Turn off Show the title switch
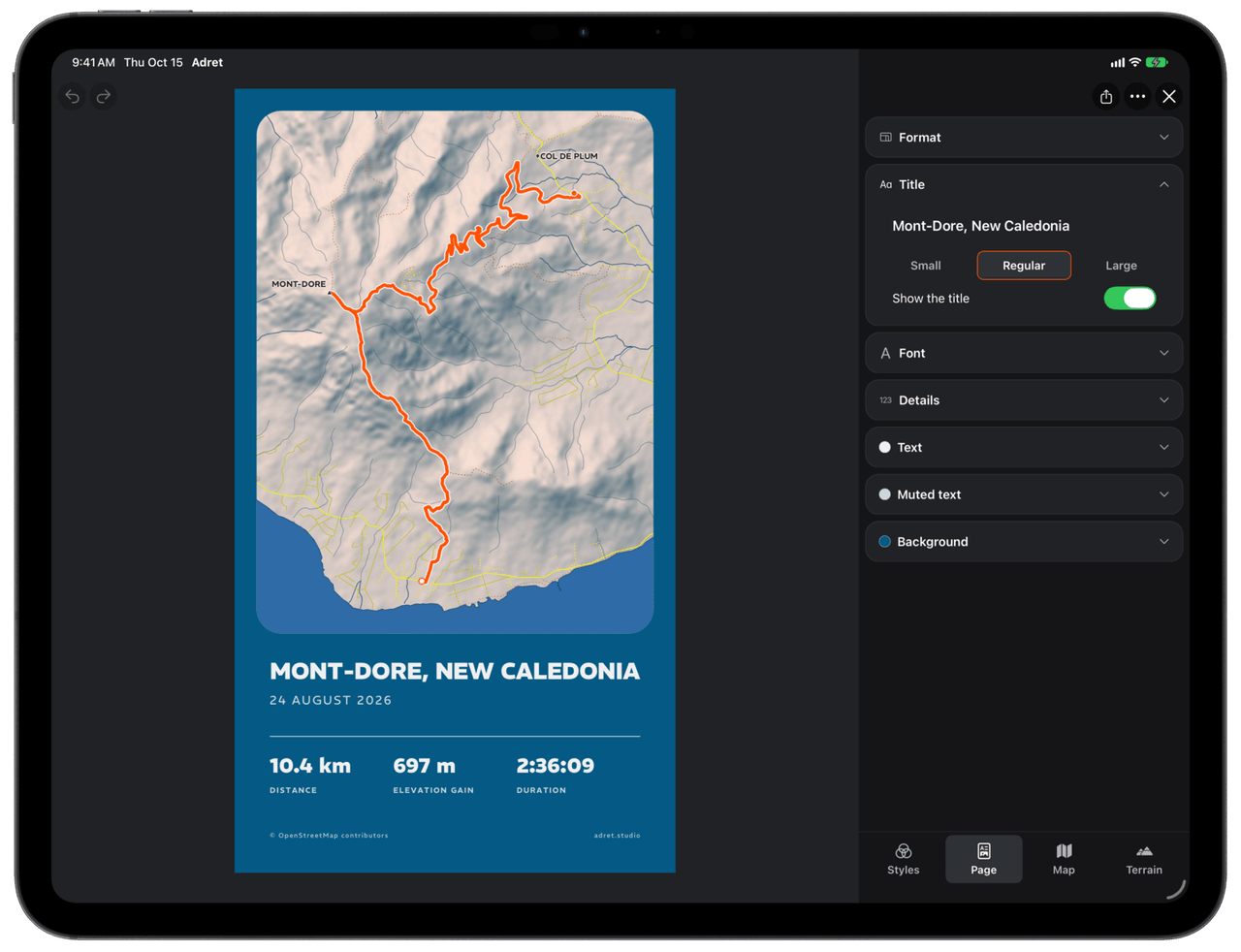The height and width of the screenshot is (952, 1241). 1130,299
